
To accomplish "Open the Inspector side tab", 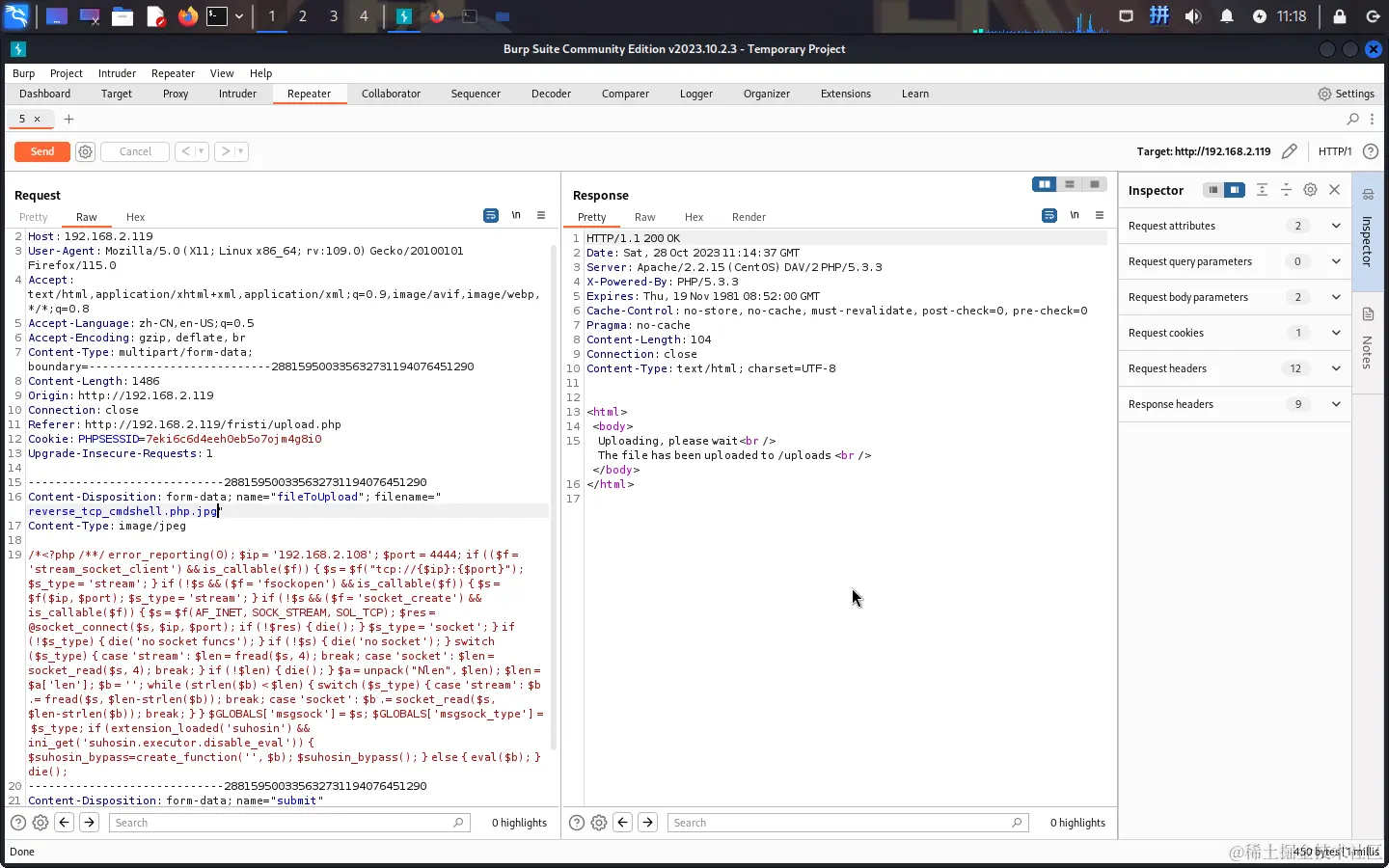I will pyautogui.click(x=1368, y=231).
